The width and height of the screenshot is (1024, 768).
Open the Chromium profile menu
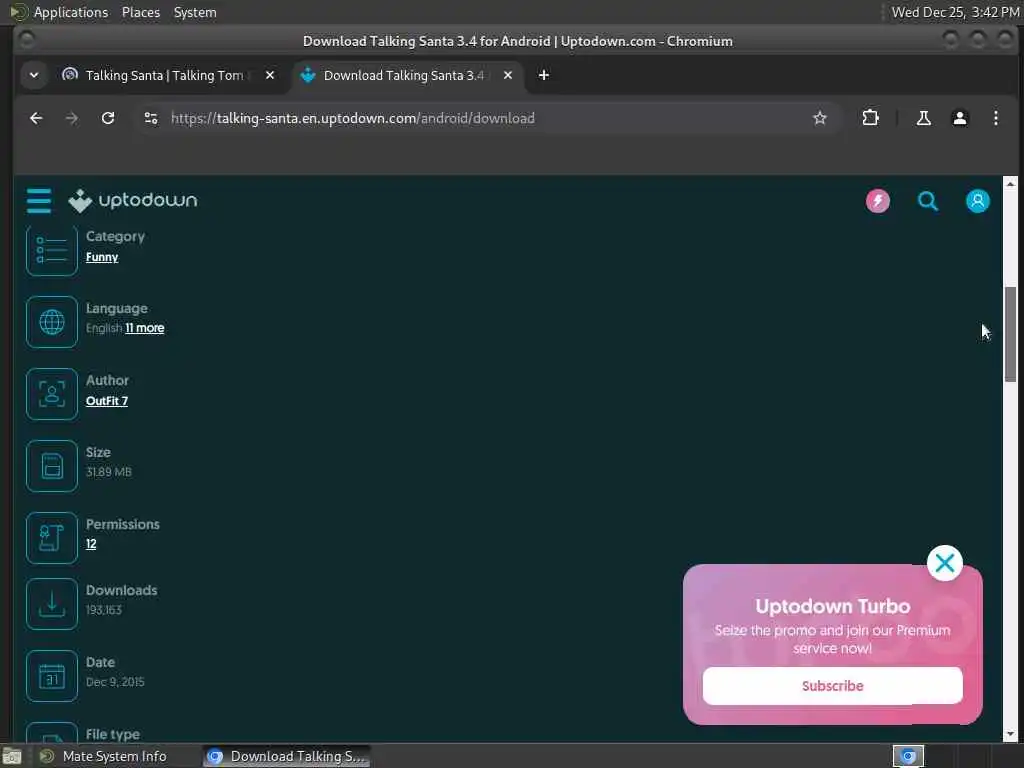(959, 118)
